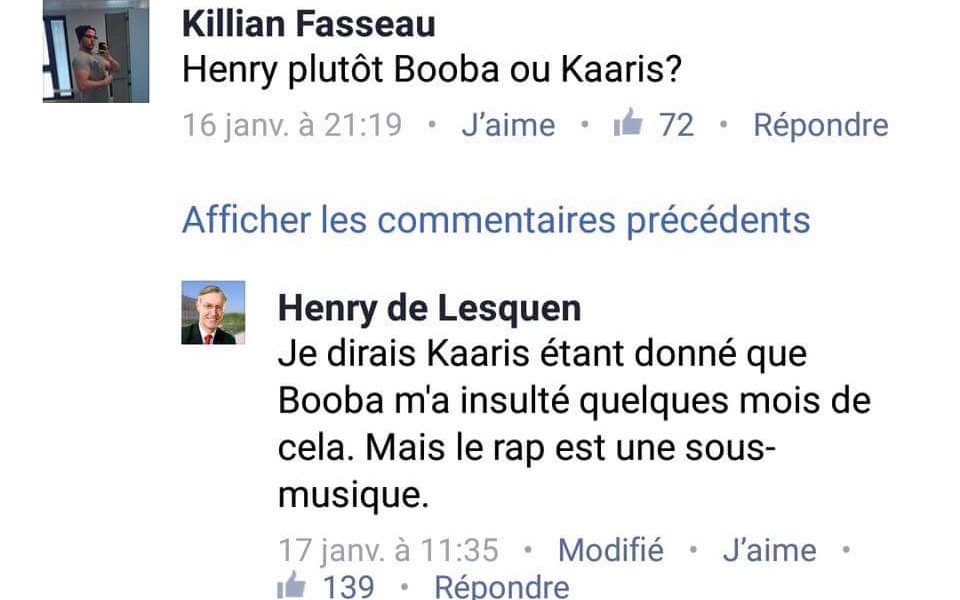Click the thumbs-up icon beside 72
This screenshot has height=600, width=960.
tap(627, 125)
